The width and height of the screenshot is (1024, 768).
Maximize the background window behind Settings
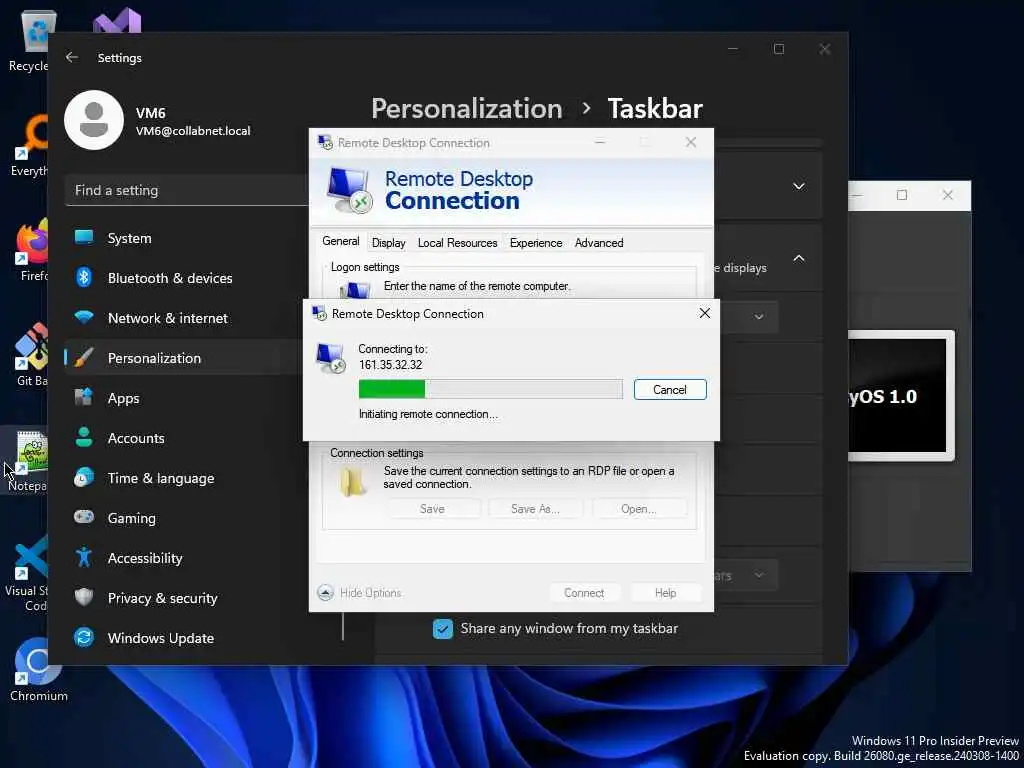click(902, 195)
